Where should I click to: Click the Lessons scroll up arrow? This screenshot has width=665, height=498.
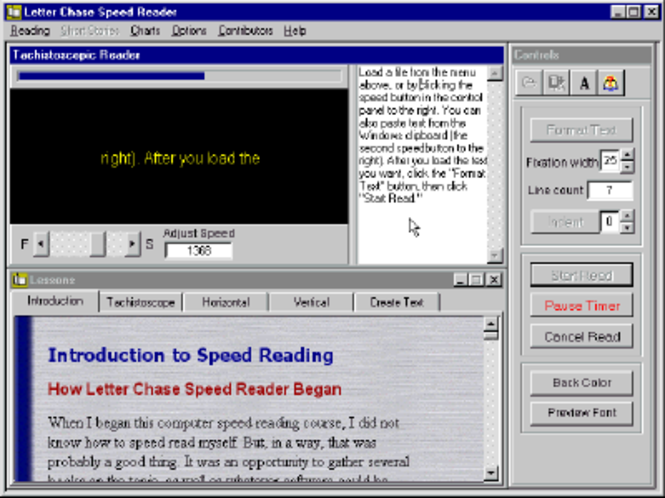coord(491,324)
